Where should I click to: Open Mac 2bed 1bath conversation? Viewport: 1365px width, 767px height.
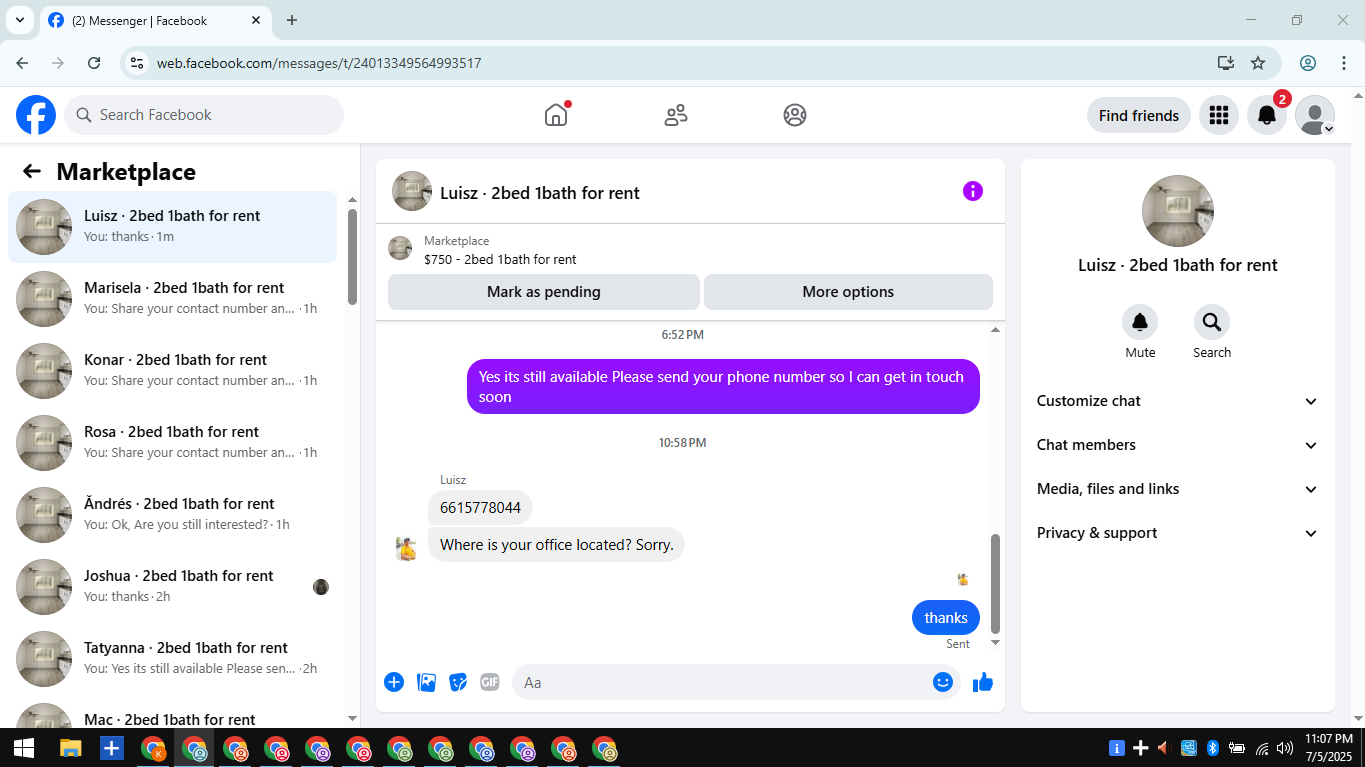172,712
